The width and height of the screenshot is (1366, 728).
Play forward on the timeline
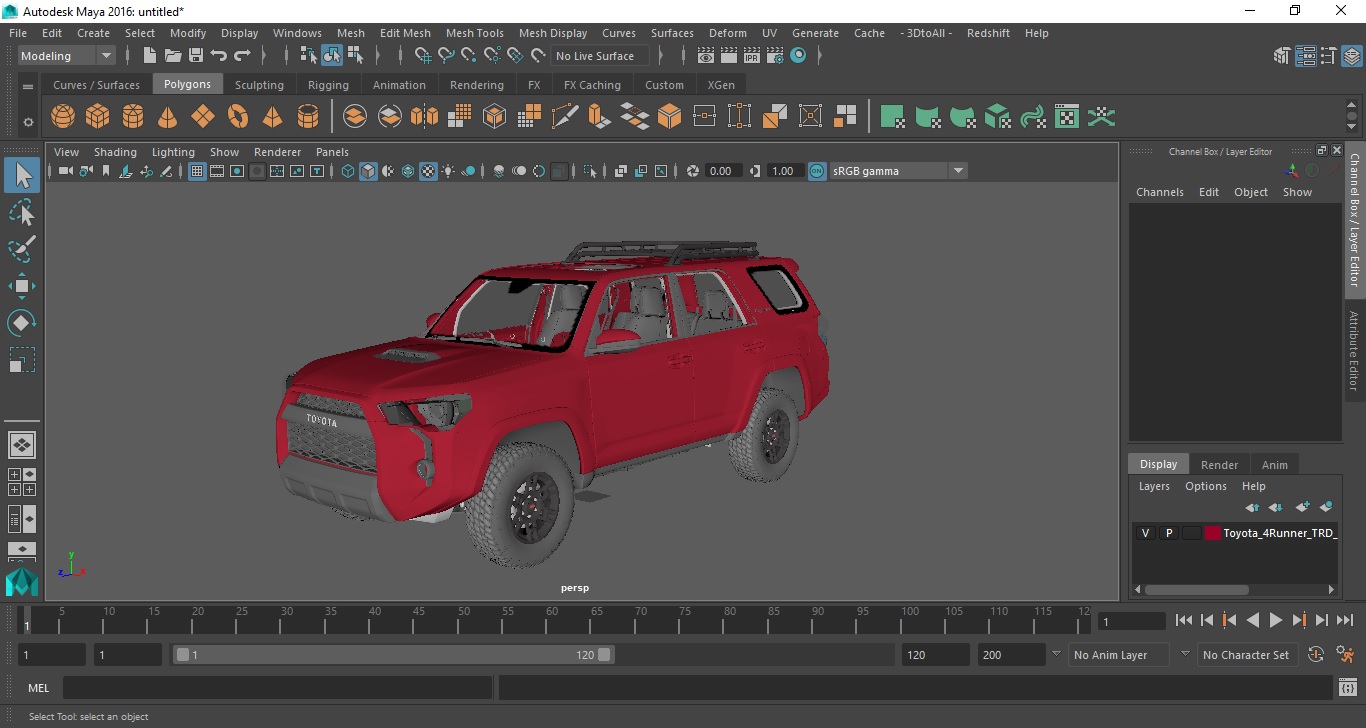click(x=1275, y=620)
